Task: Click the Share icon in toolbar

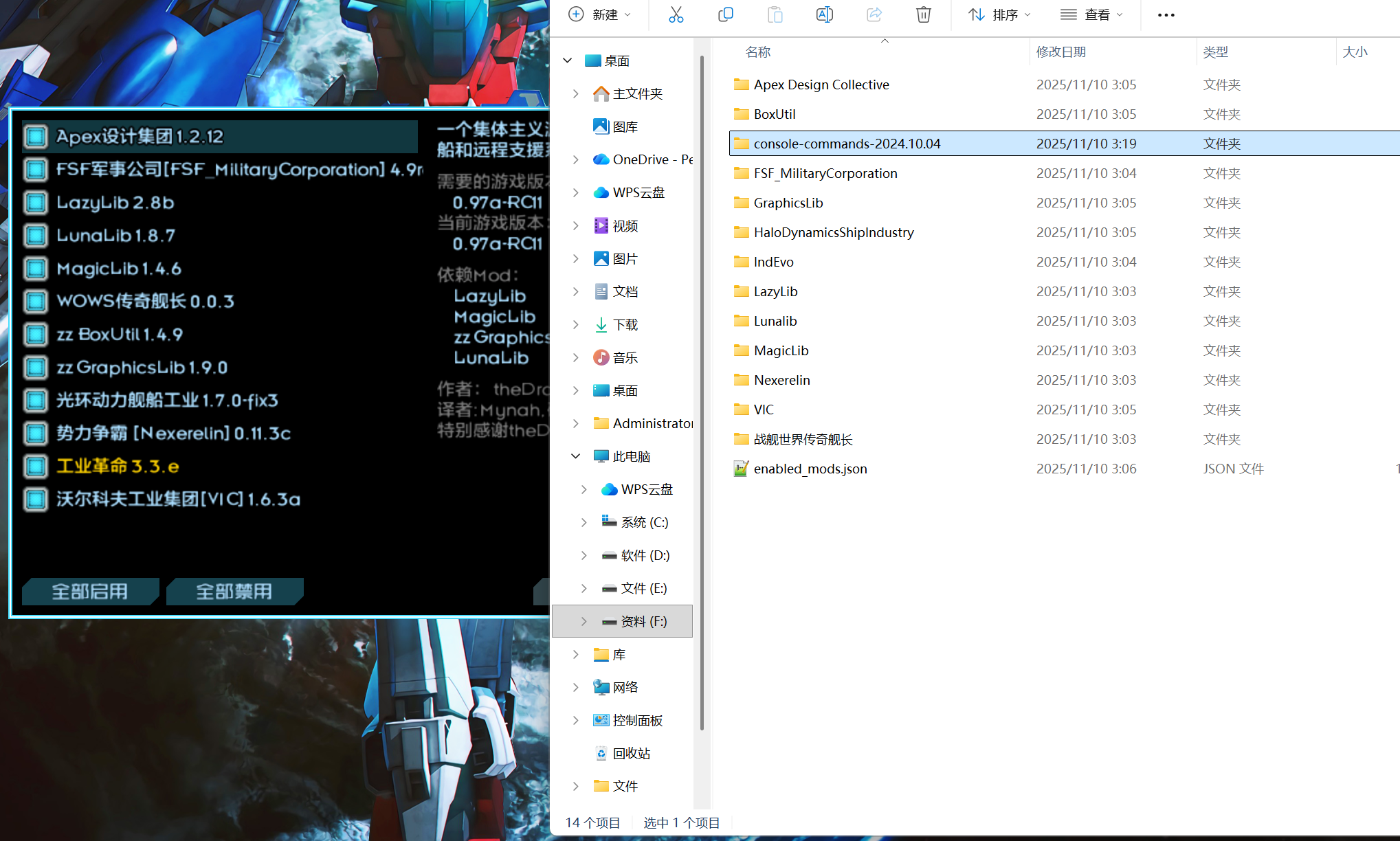Action: tap(874, 14)
